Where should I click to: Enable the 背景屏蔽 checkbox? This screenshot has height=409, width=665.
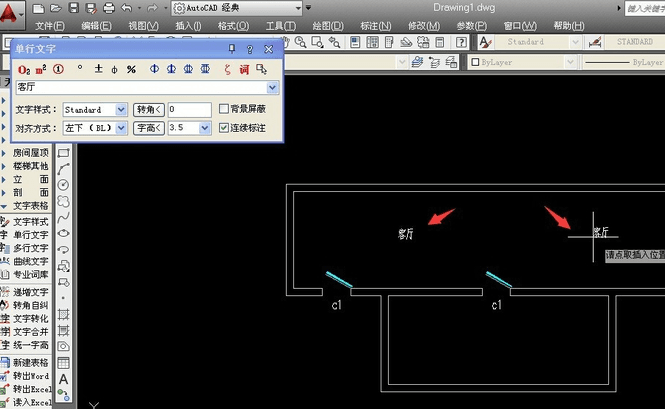224,109
